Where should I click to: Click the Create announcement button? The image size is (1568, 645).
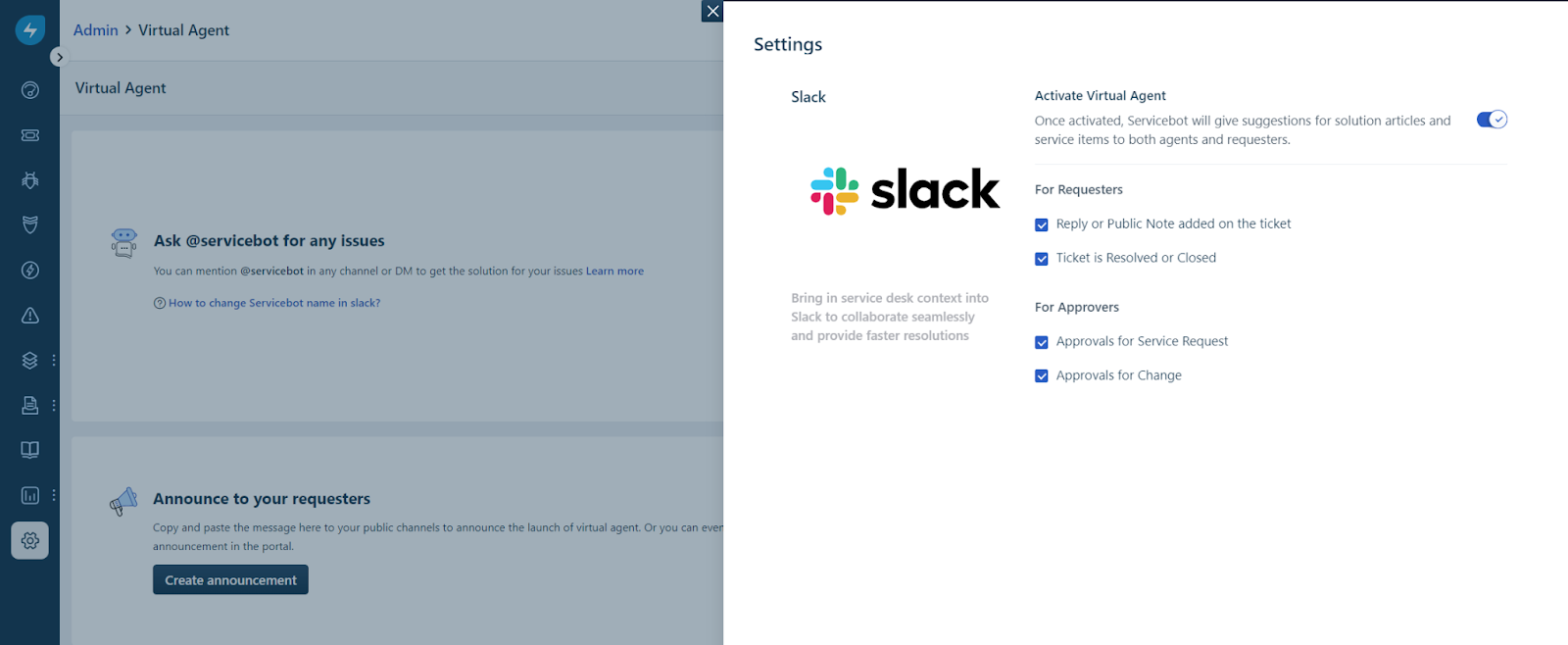[230, 579]
